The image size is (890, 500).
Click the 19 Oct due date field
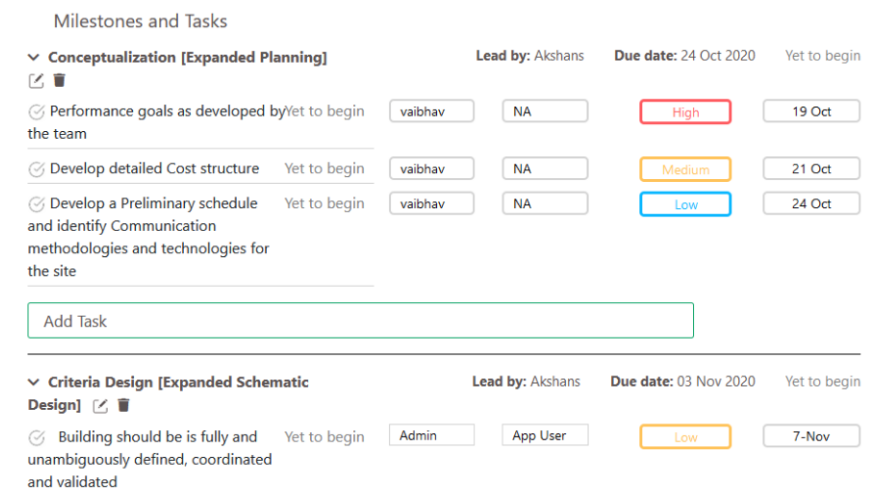coord(811,112)
